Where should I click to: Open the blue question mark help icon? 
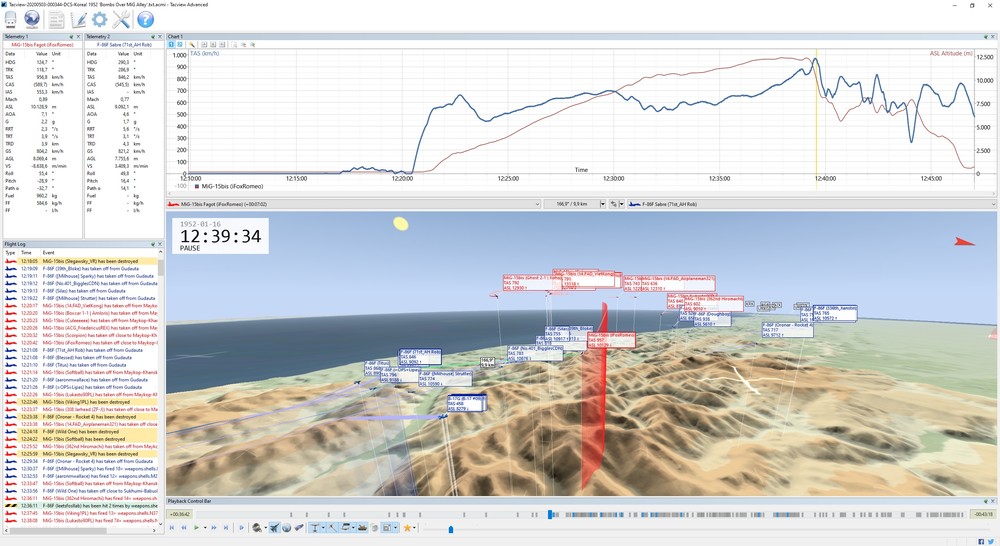pos(145,20)
